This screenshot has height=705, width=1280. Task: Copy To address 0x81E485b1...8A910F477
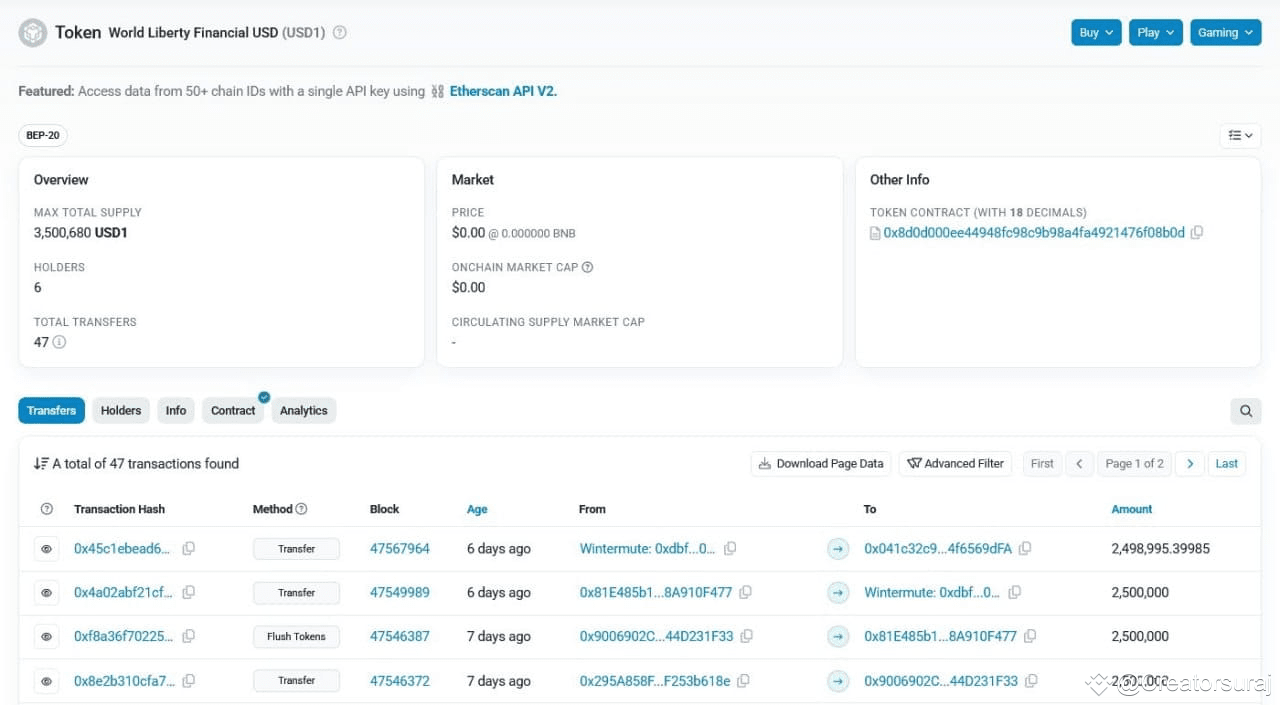click(x=1030, y=636)
